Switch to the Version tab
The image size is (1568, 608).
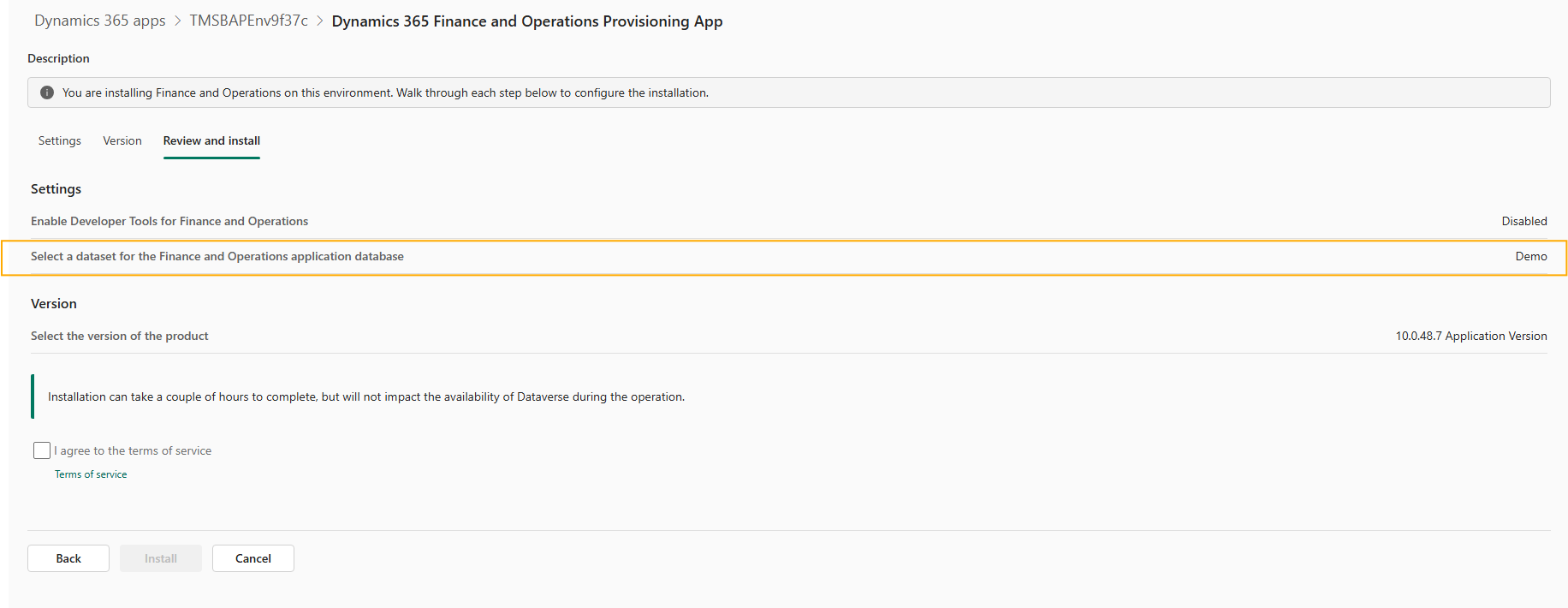click(x=122, y=140)
